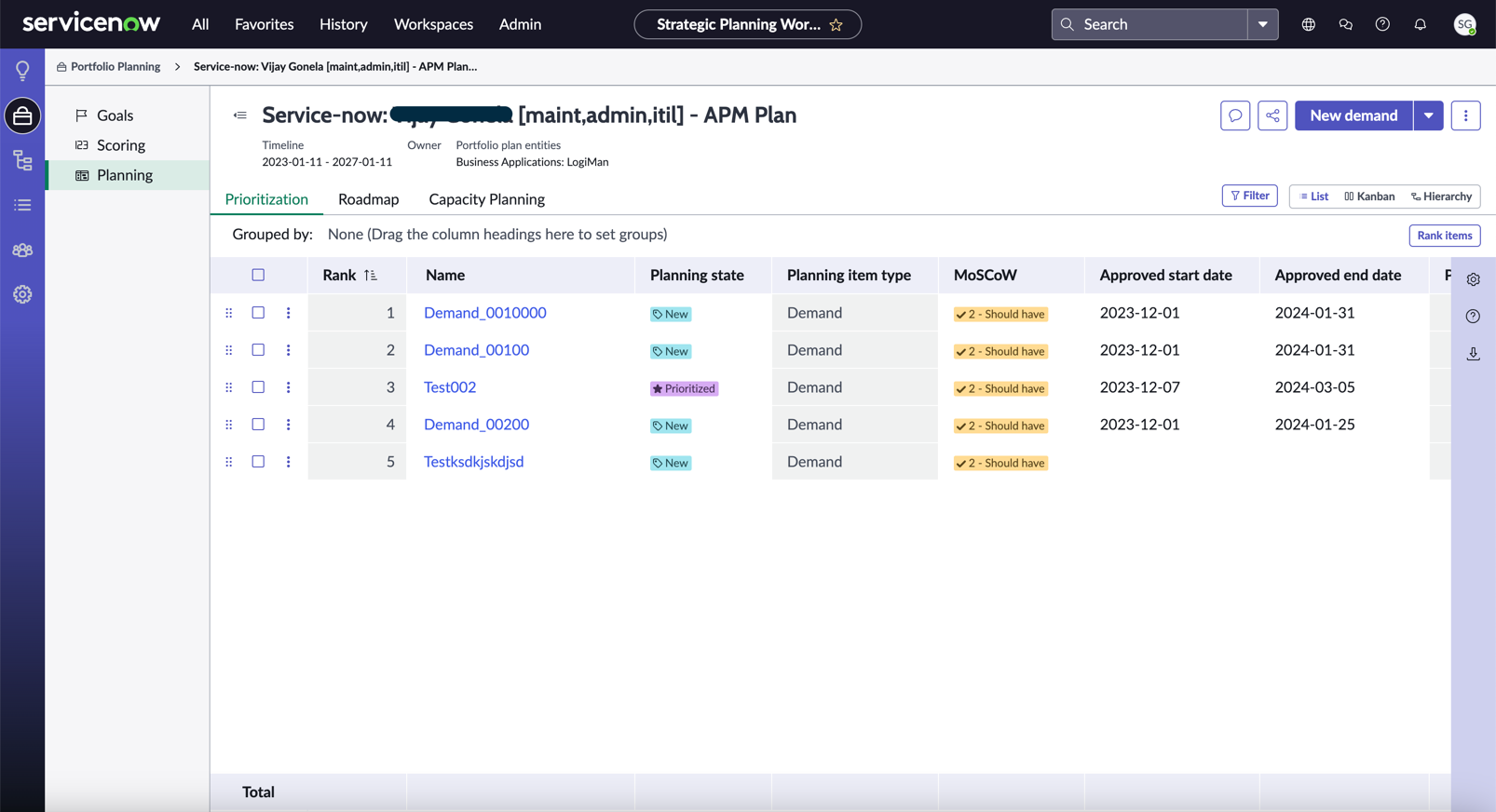Open comments on the APM Plan
Screen dimensions: 1496x812
tap(1235, 115)
